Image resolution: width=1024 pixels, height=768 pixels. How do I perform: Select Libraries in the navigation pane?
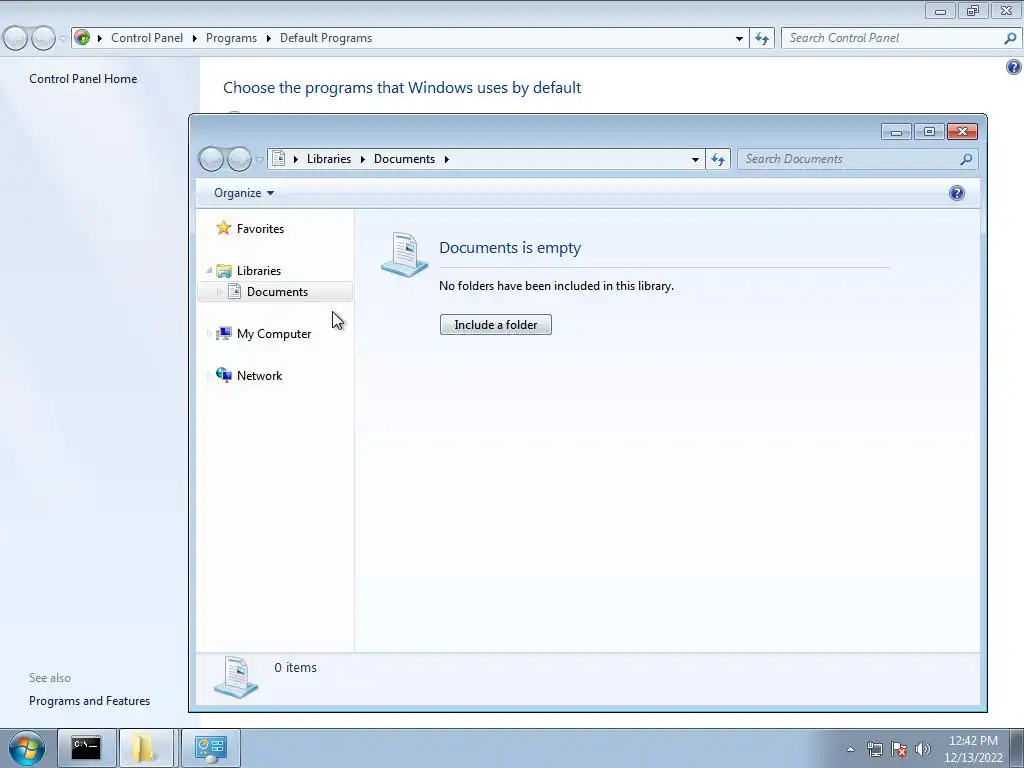259,270
